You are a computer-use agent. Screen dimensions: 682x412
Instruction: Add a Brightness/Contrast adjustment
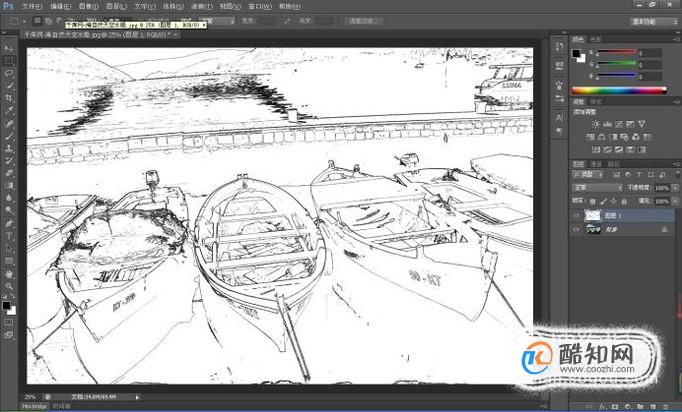tap(596, 124)
